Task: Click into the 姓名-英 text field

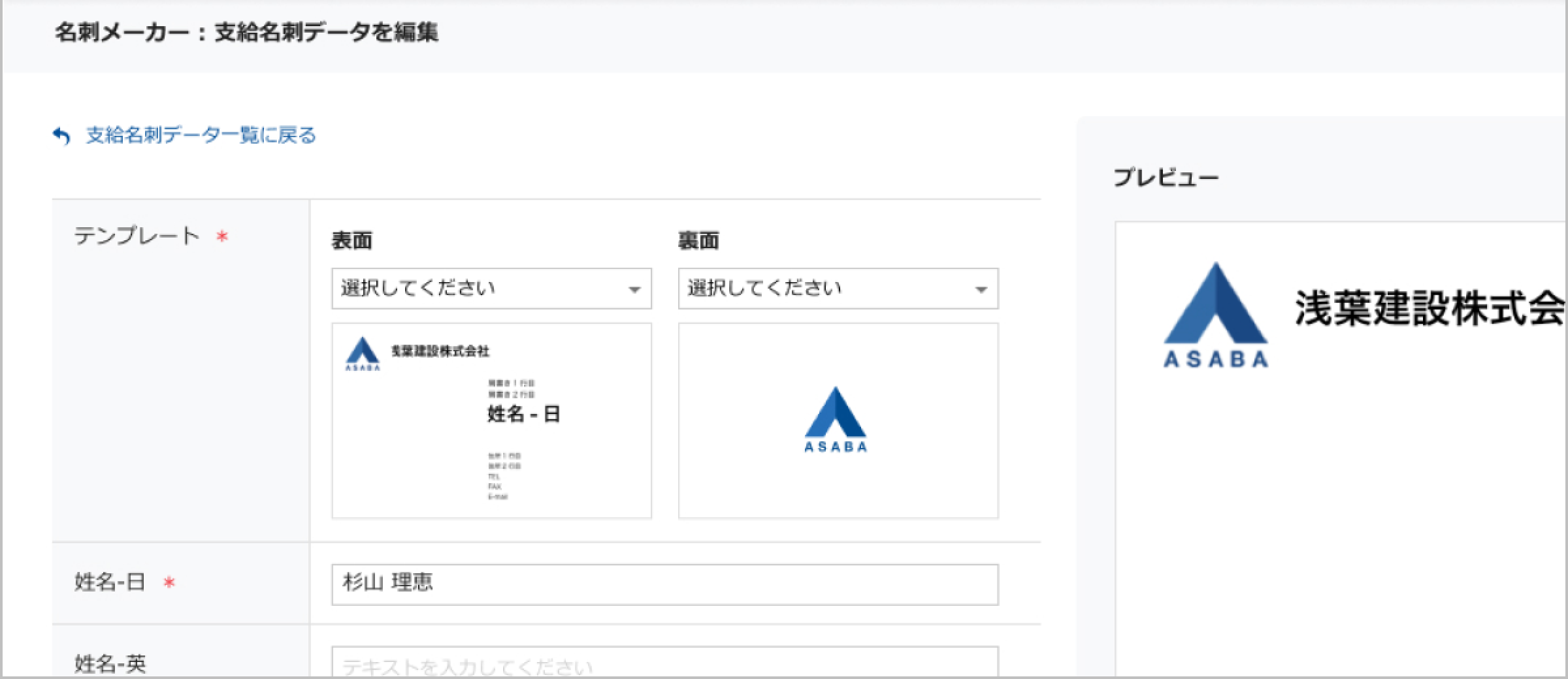Action: click(x=664, y=663)
